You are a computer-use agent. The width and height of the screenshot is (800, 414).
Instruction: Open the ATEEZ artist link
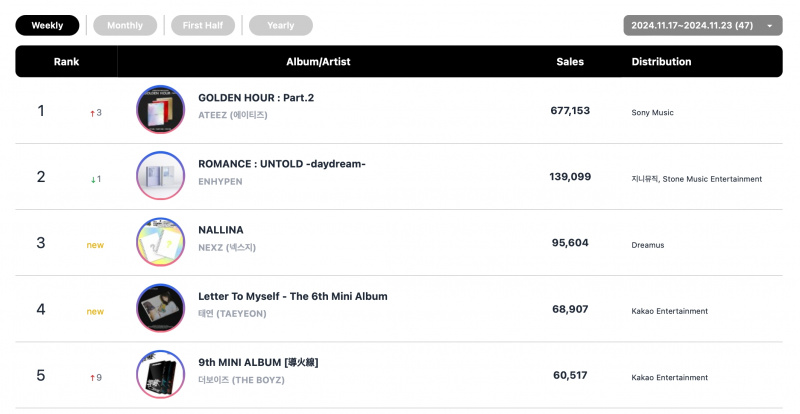tap(233, 115)
